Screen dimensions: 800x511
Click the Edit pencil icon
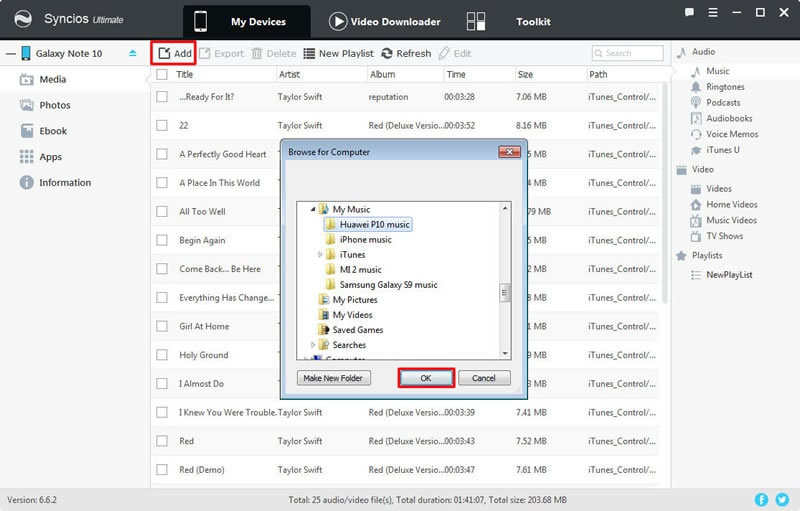coord(444,53)
